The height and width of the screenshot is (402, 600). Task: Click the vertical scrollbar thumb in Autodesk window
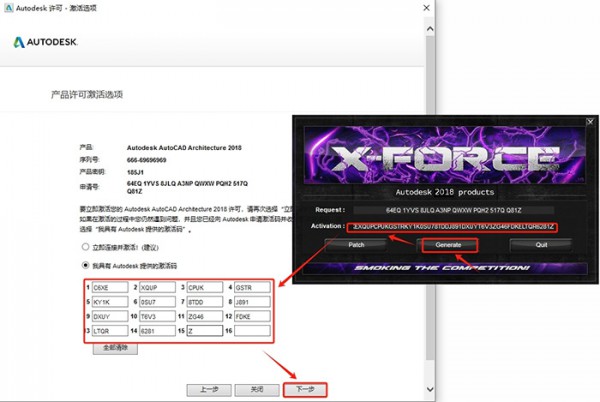click(430, 197)
